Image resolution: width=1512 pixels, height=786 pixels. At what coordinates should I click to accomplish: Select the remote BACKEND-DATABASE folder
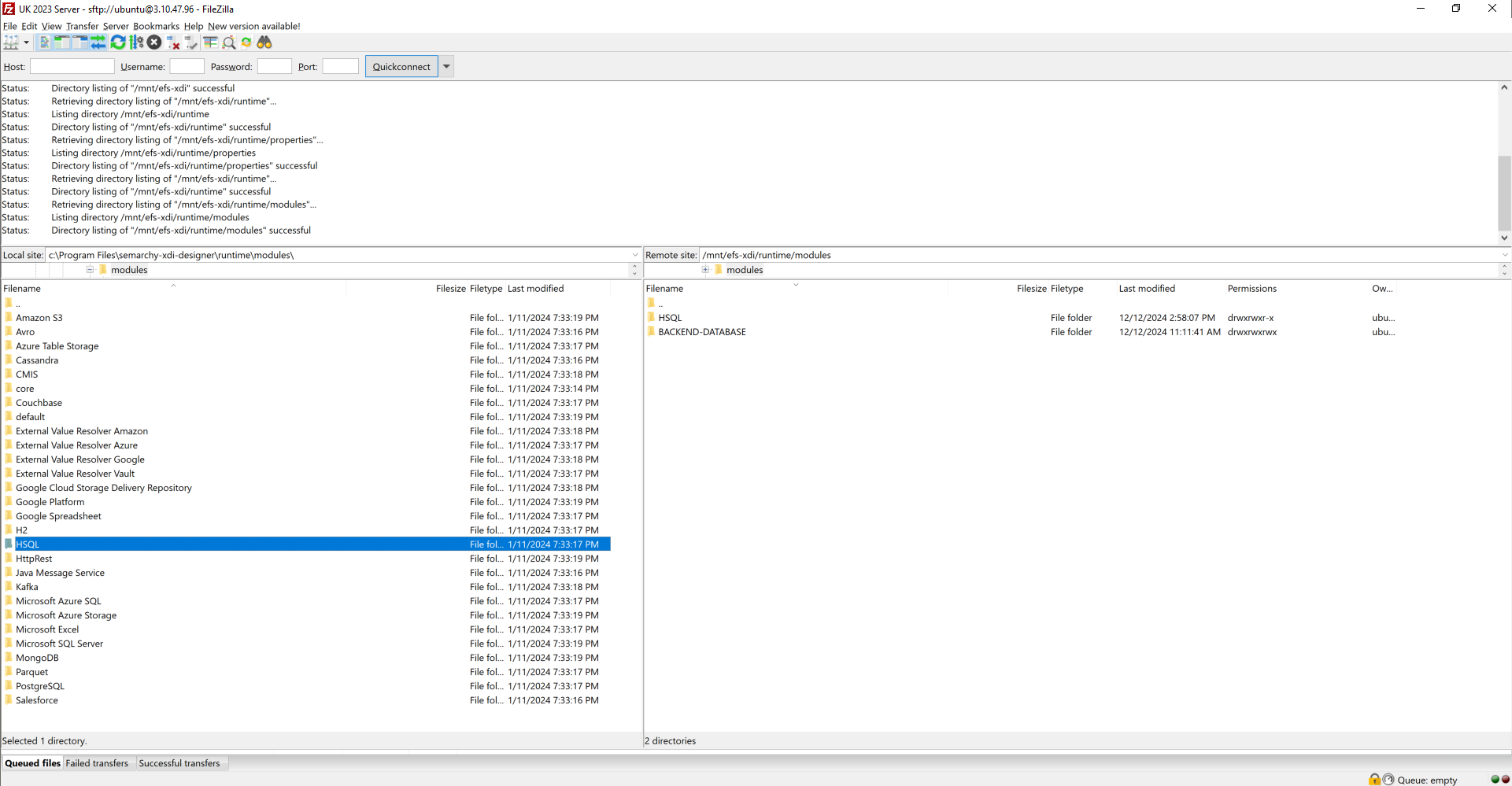pyautogui.click(x=702, y=332)
